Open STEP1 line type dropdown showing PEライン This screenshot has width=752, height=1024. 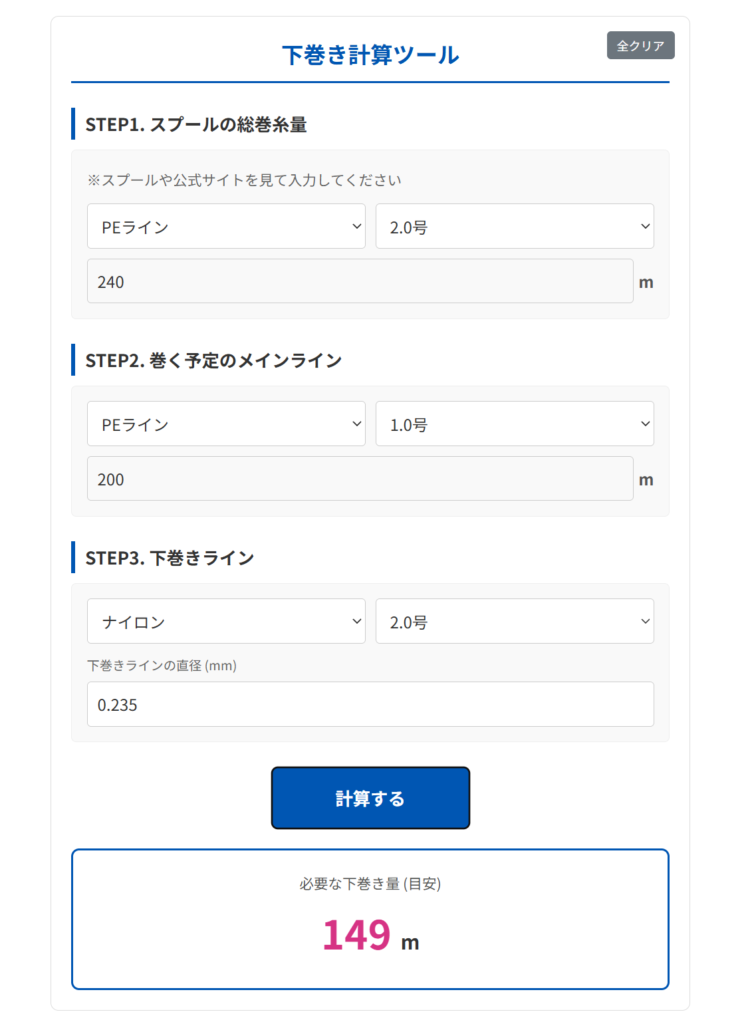coord(226,227)
